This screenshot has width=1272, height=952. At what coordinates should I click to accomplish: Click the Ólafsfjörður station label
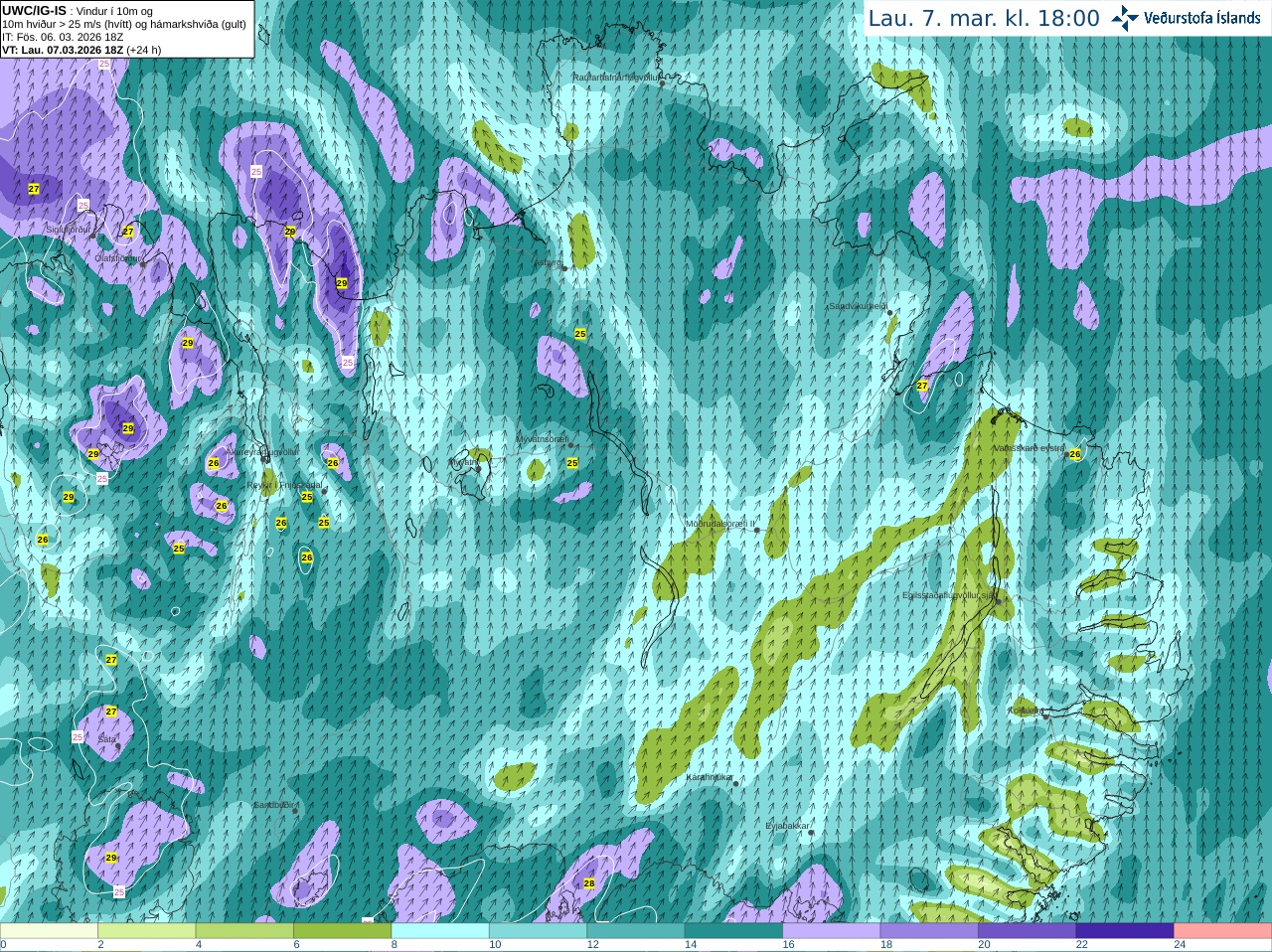pos(116,257)
